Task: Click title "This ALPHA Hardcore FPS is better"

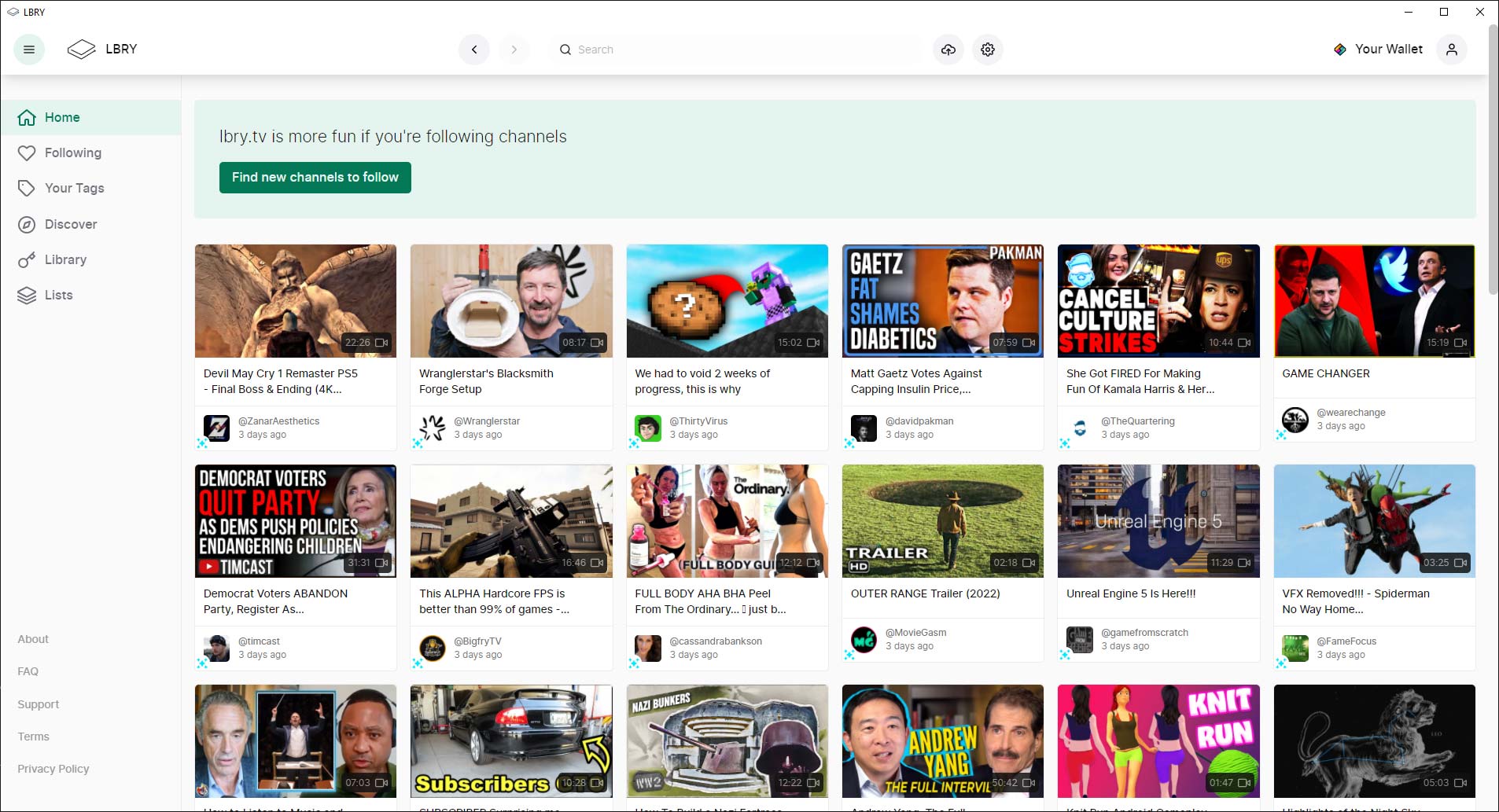Action: (x=494, y=601)
